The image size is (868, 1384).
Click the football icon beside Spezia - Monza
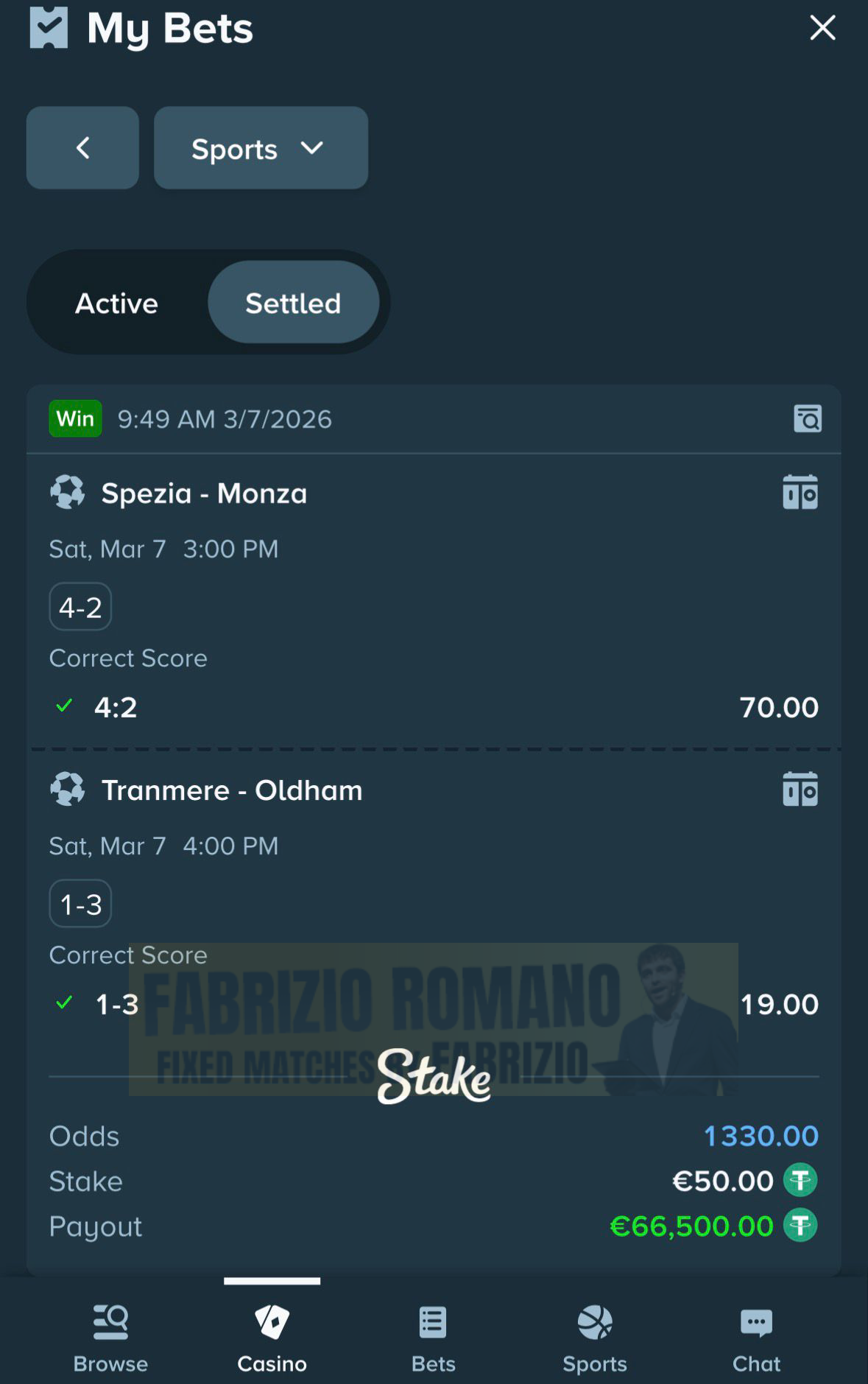pyautogui.click(x=68, y=492)
